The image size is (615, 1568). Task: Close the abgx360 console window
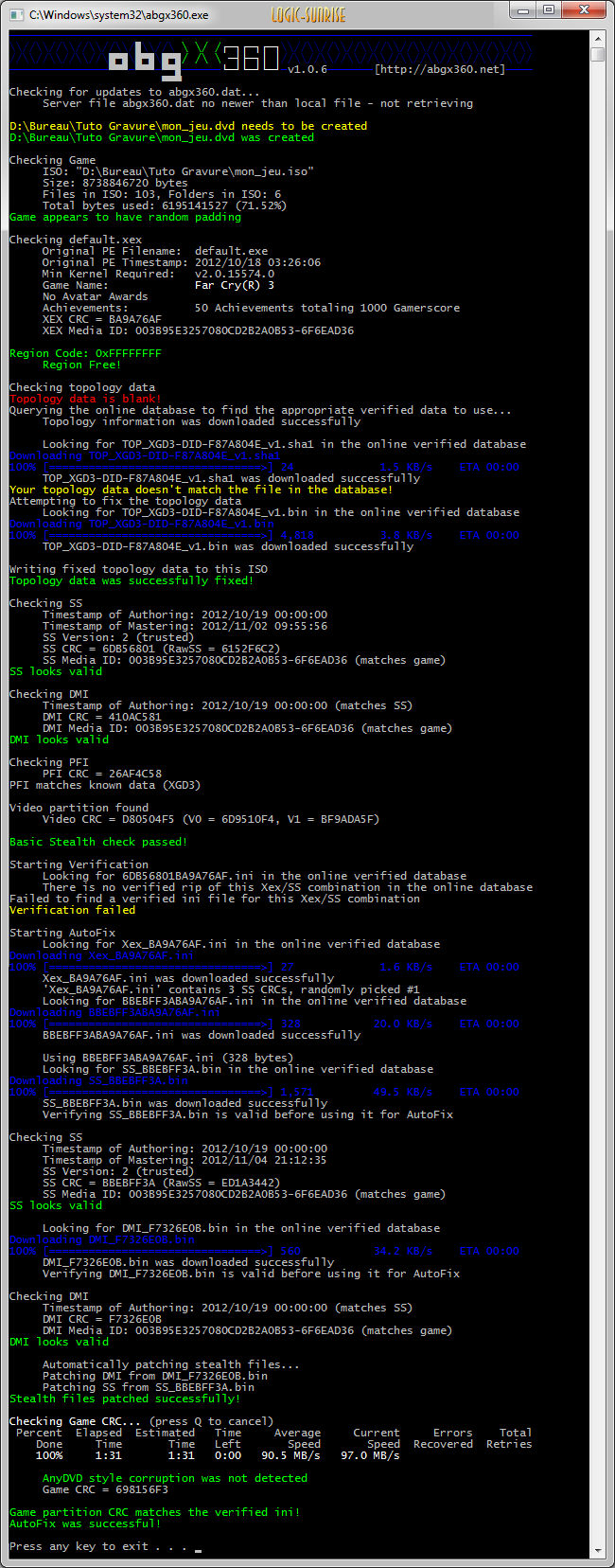(584, 9)
